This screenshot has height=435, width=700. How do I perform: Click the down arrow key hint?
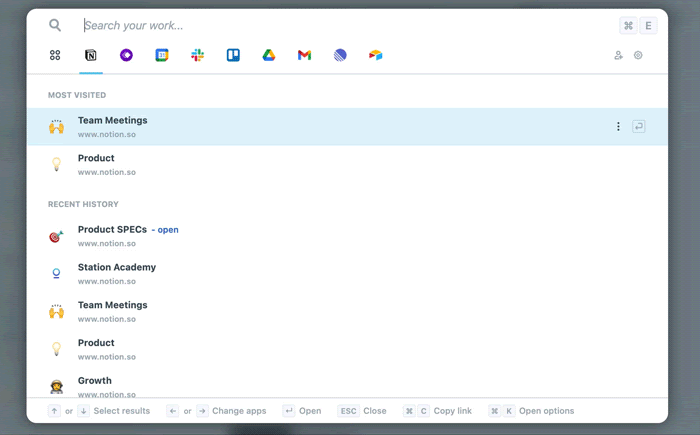click(x=83, y=411)
